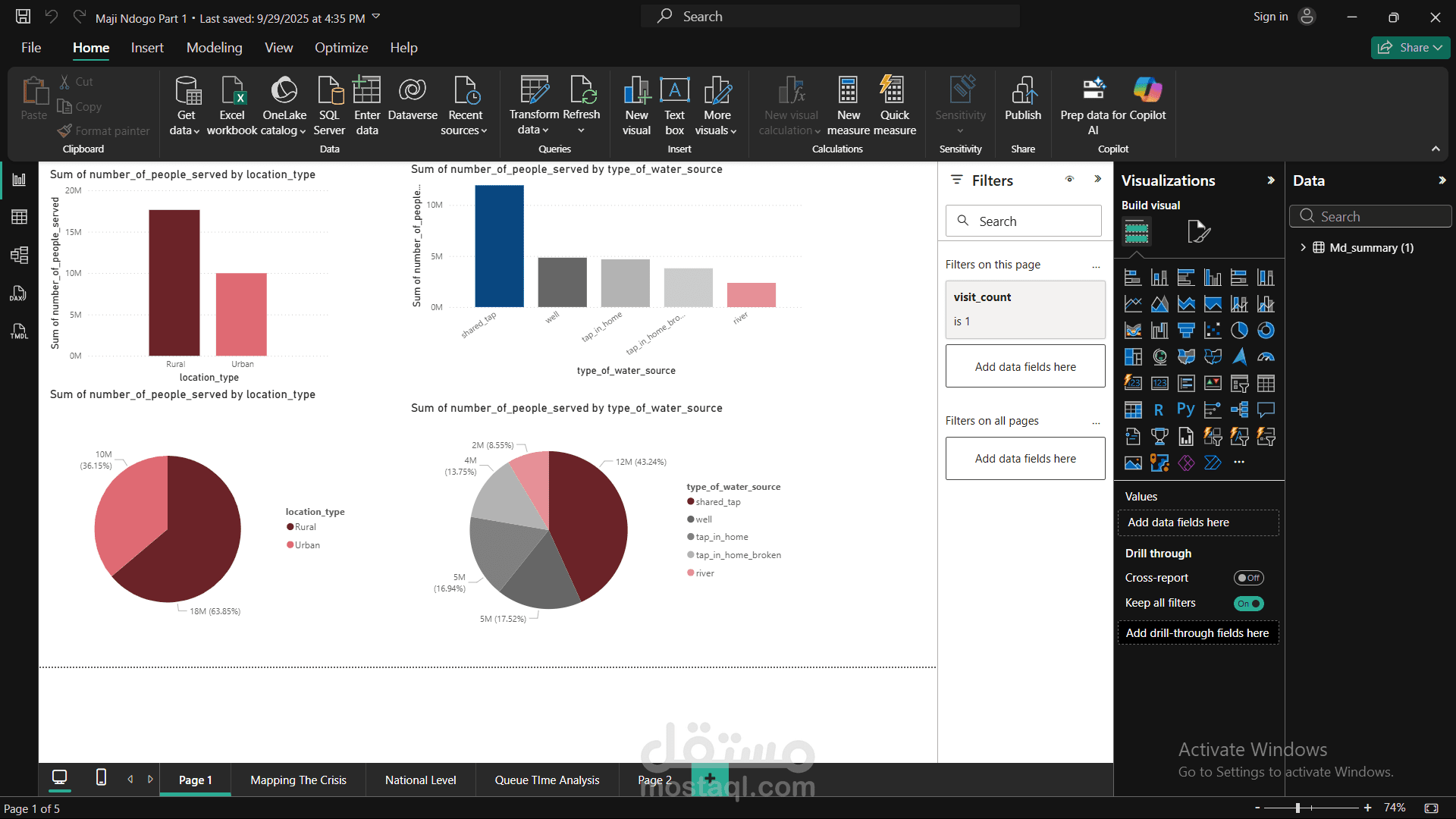Switch to mobile layout icon

click(101, 777)
